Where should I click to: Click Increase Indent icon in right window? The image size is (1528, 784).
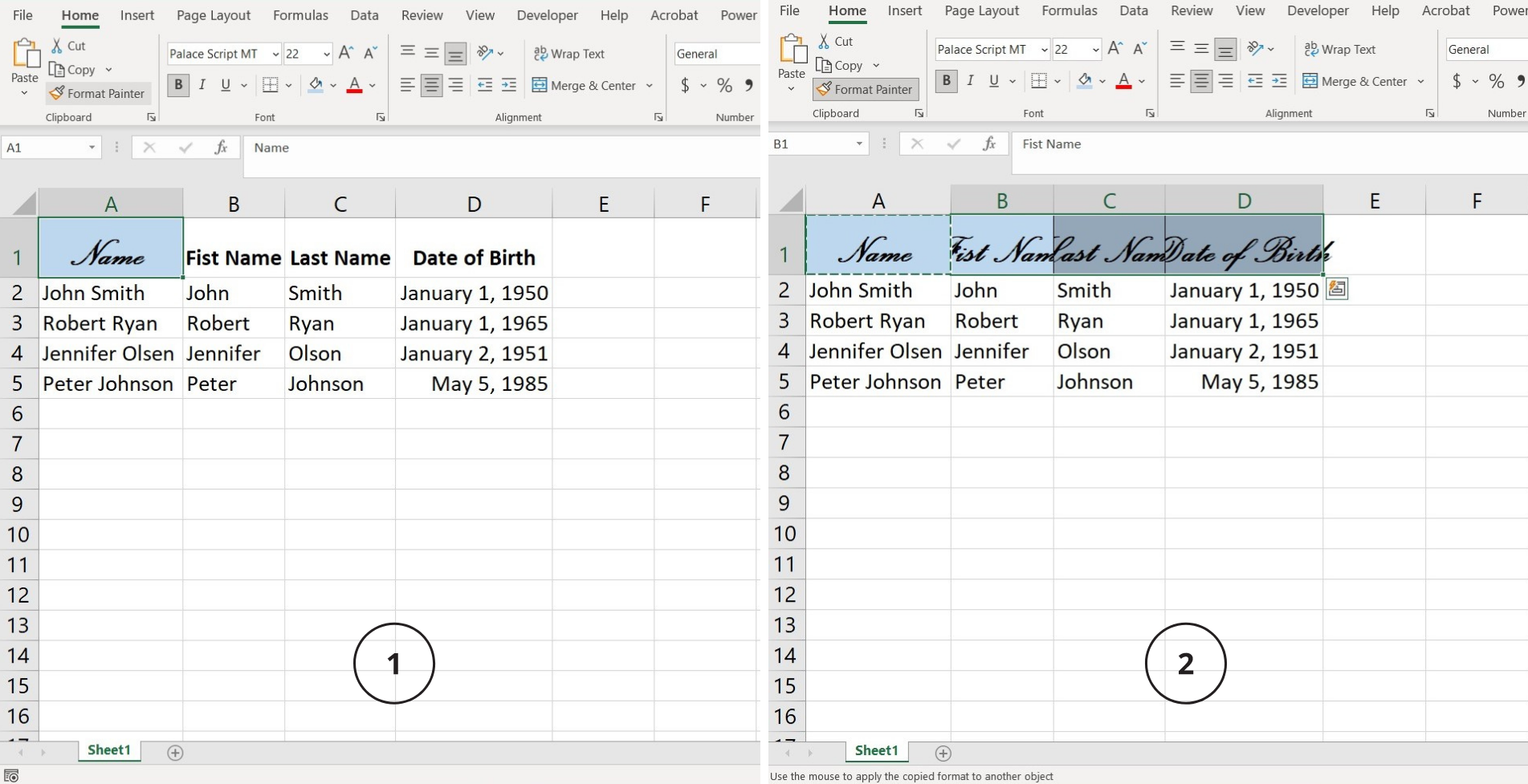1279,81
